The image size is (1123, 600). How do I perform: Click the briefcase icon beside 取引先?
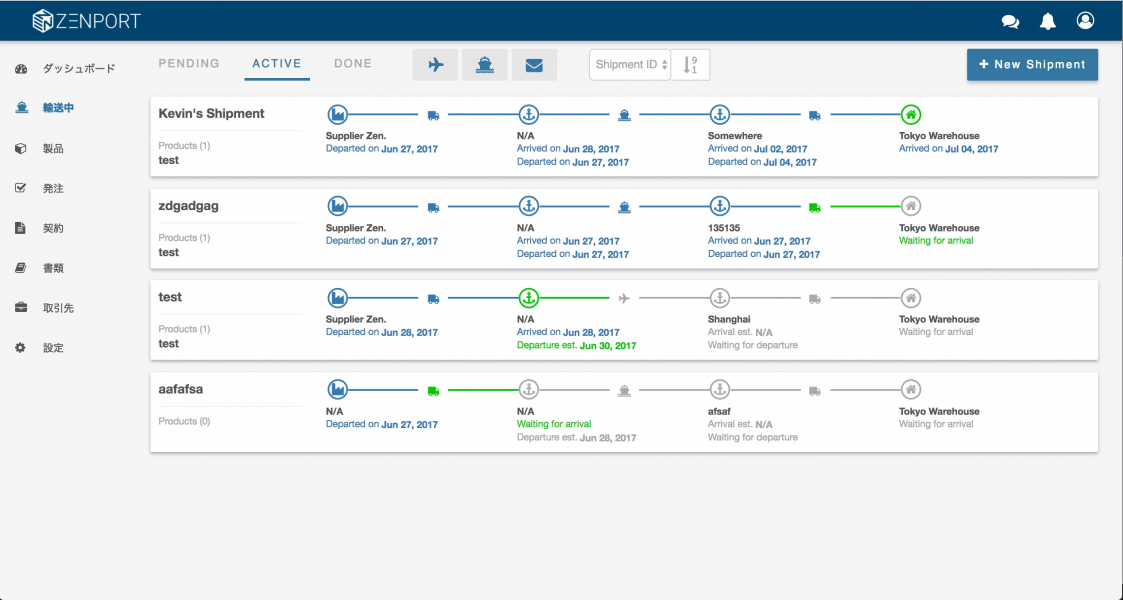[x=21, y=308]
